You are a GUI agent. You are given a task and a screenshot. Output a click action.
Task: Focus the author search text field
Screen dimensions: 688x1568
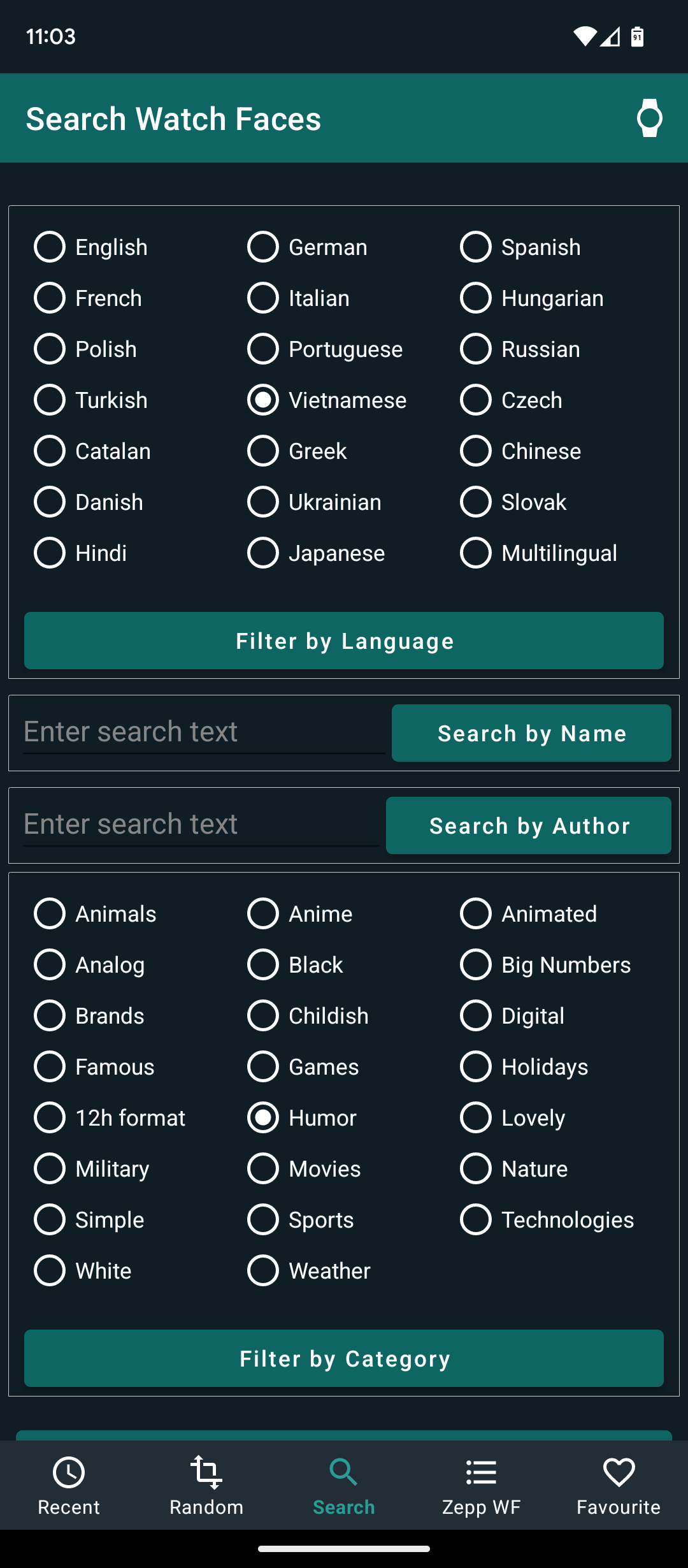click(x=201, y=824)
